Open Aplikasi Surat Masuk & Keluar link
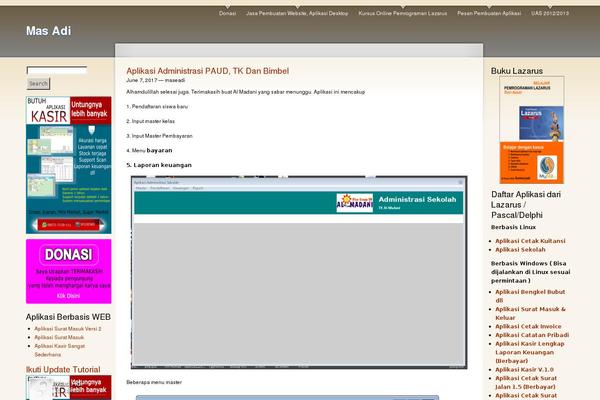Viewport: 600px width, 400px height. (530, 313)
